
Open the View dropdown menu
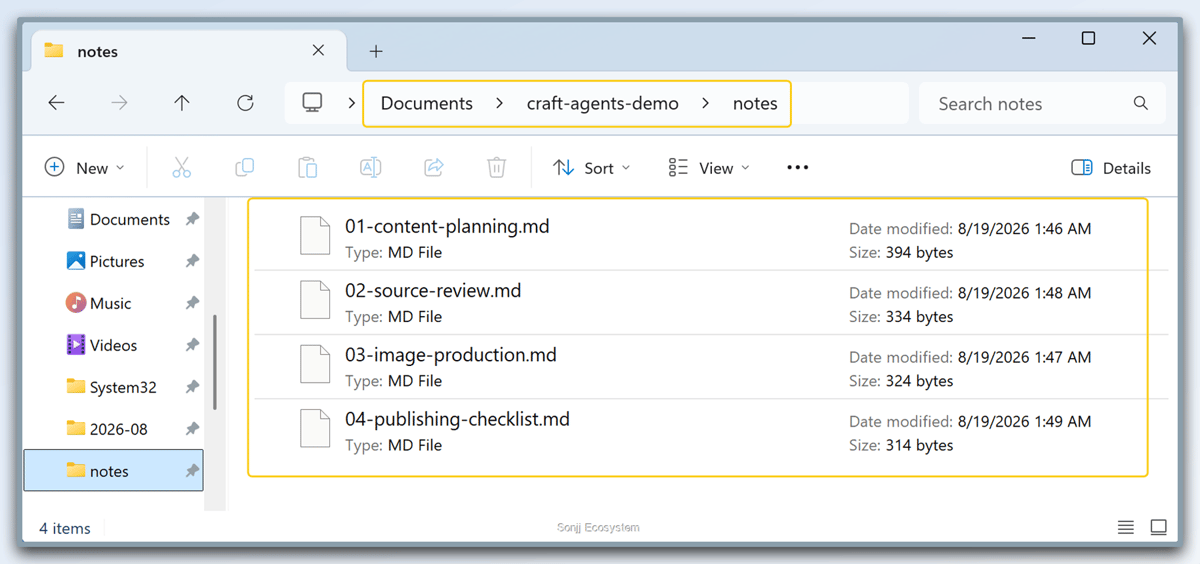pyautogui.click(x=709, y=168)
